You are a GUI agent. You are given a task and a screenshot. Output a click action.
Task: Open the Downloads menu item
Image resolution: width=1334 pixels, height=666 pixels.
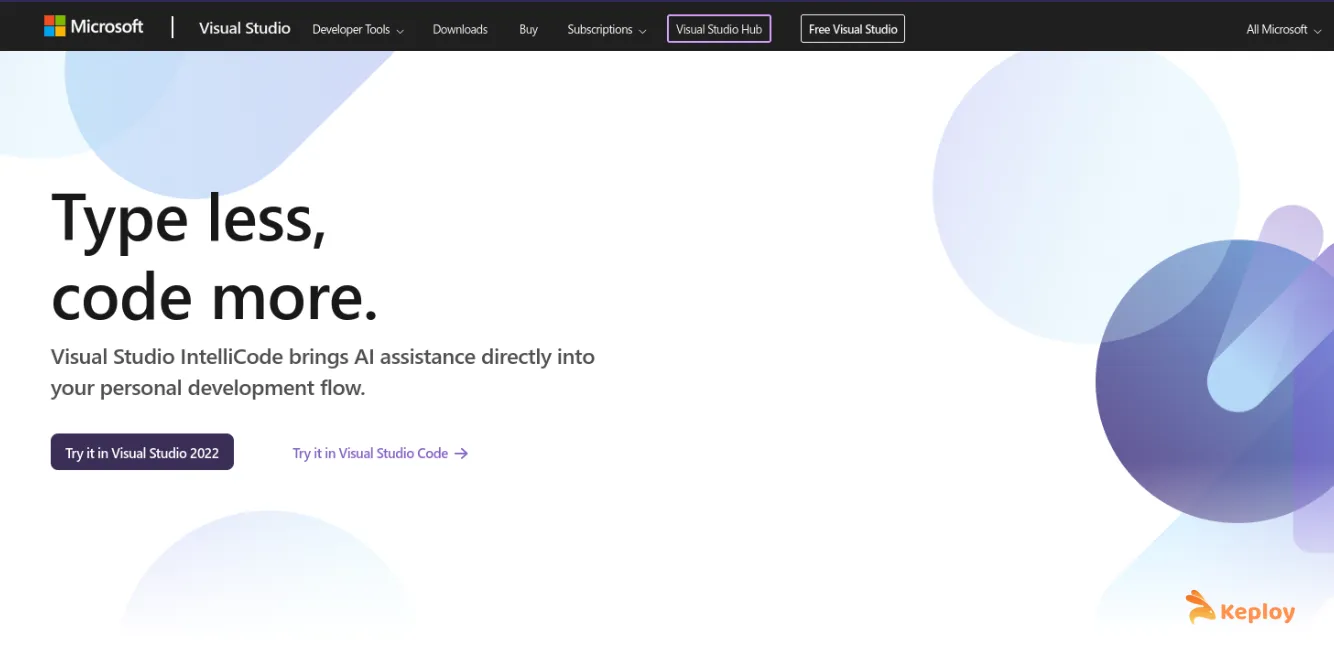coord(460,30)
